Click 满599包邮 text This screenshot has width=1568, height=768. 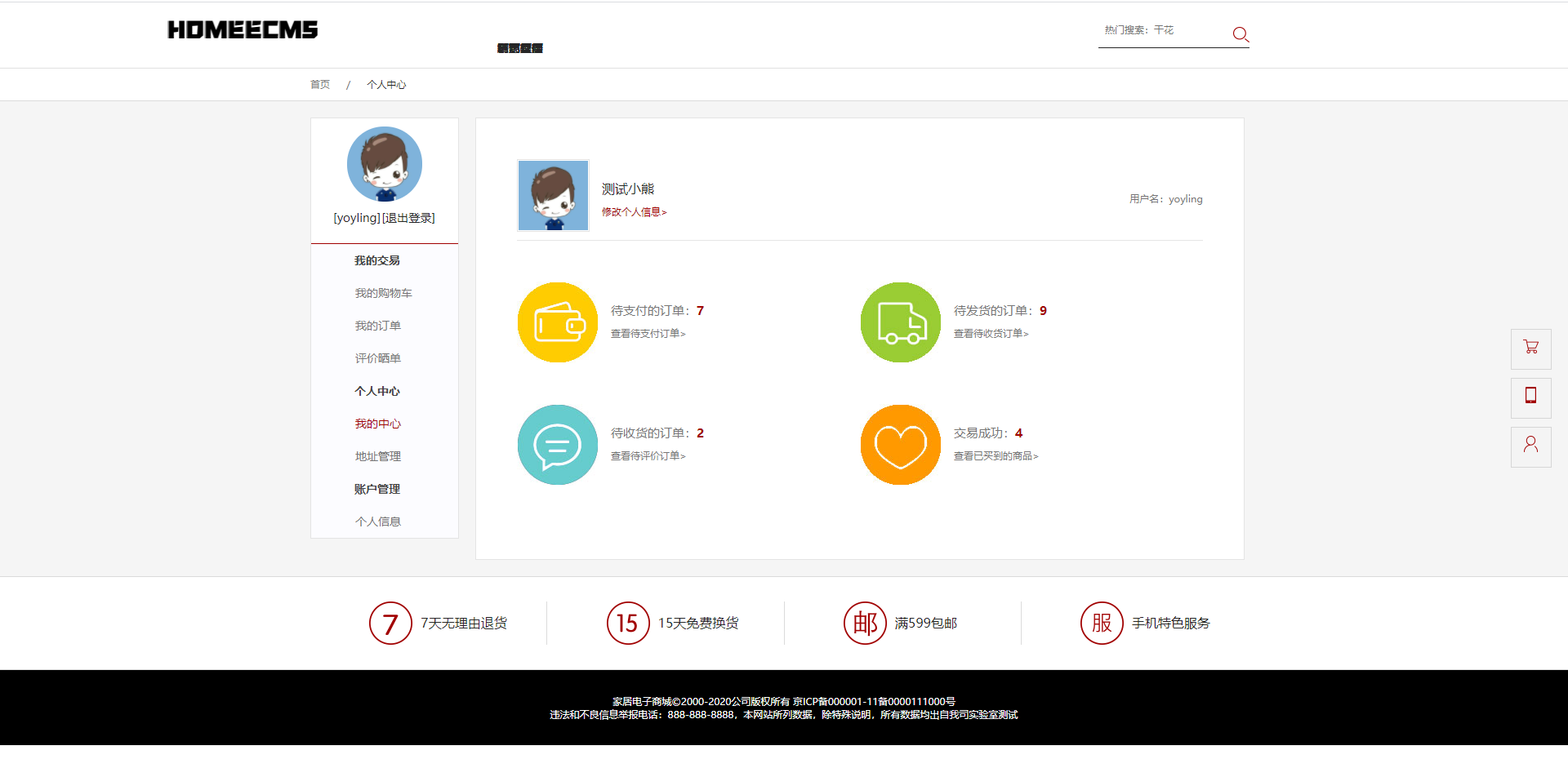[925, 624]
